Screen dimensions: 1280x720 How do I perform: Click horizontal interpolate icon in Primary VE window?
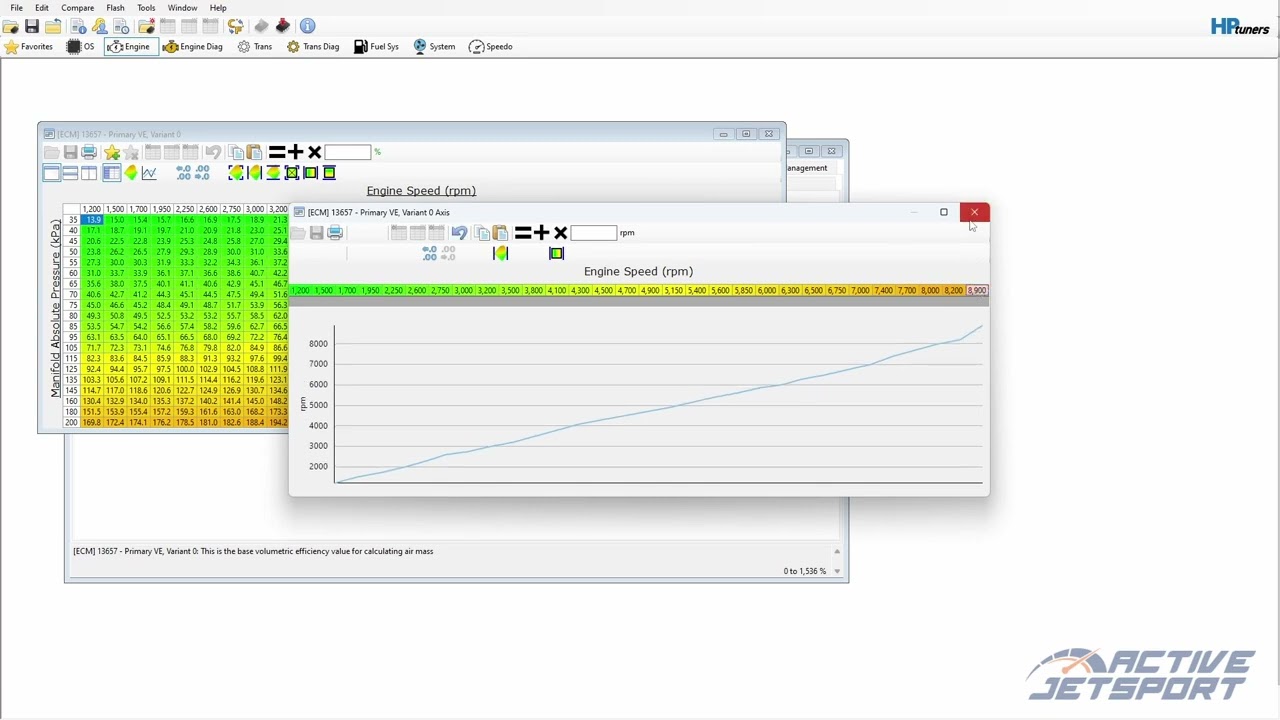click(254, 173)
